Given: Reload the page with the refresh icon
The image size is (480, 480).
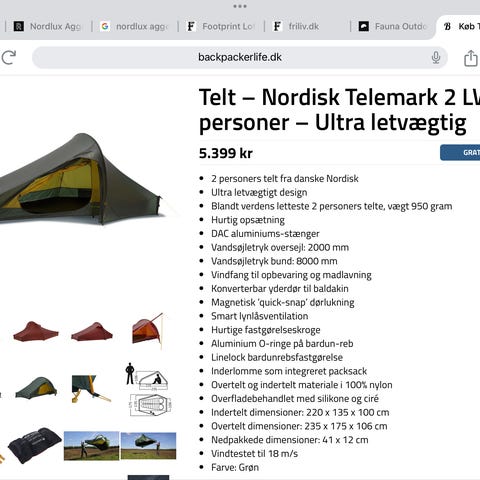Looking at the screenshot, I should 9,57.
